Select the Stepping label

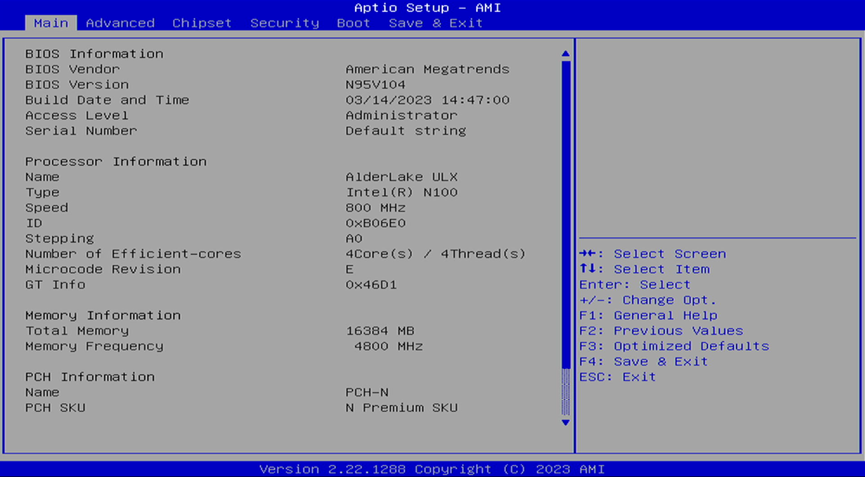coord(60,239)
